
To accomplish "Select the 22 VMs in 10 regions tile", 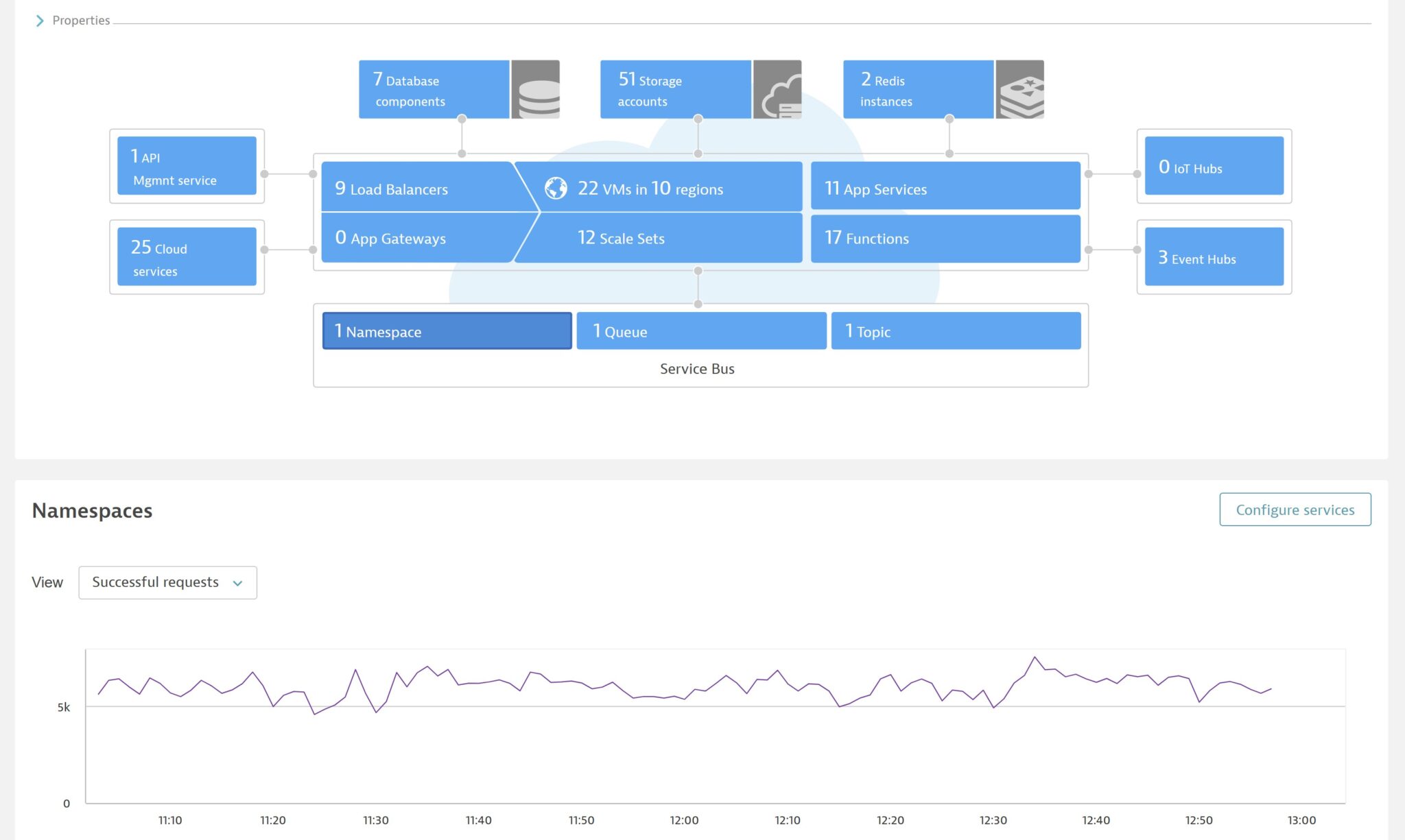I will [659, 189].
